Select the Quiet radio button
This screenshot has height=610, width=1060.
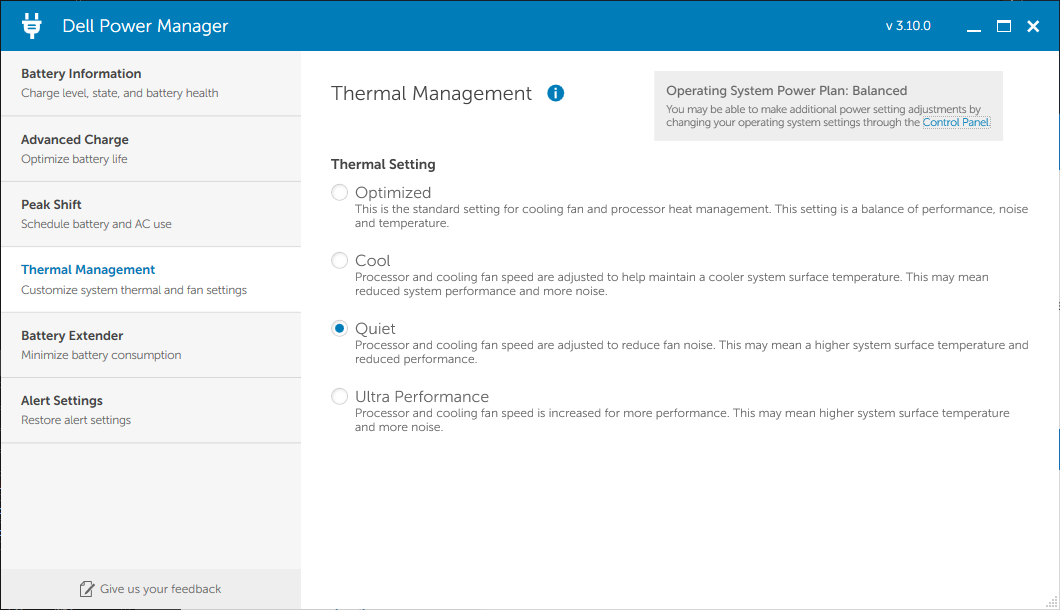pyautogui.click(x=340, y=328)
